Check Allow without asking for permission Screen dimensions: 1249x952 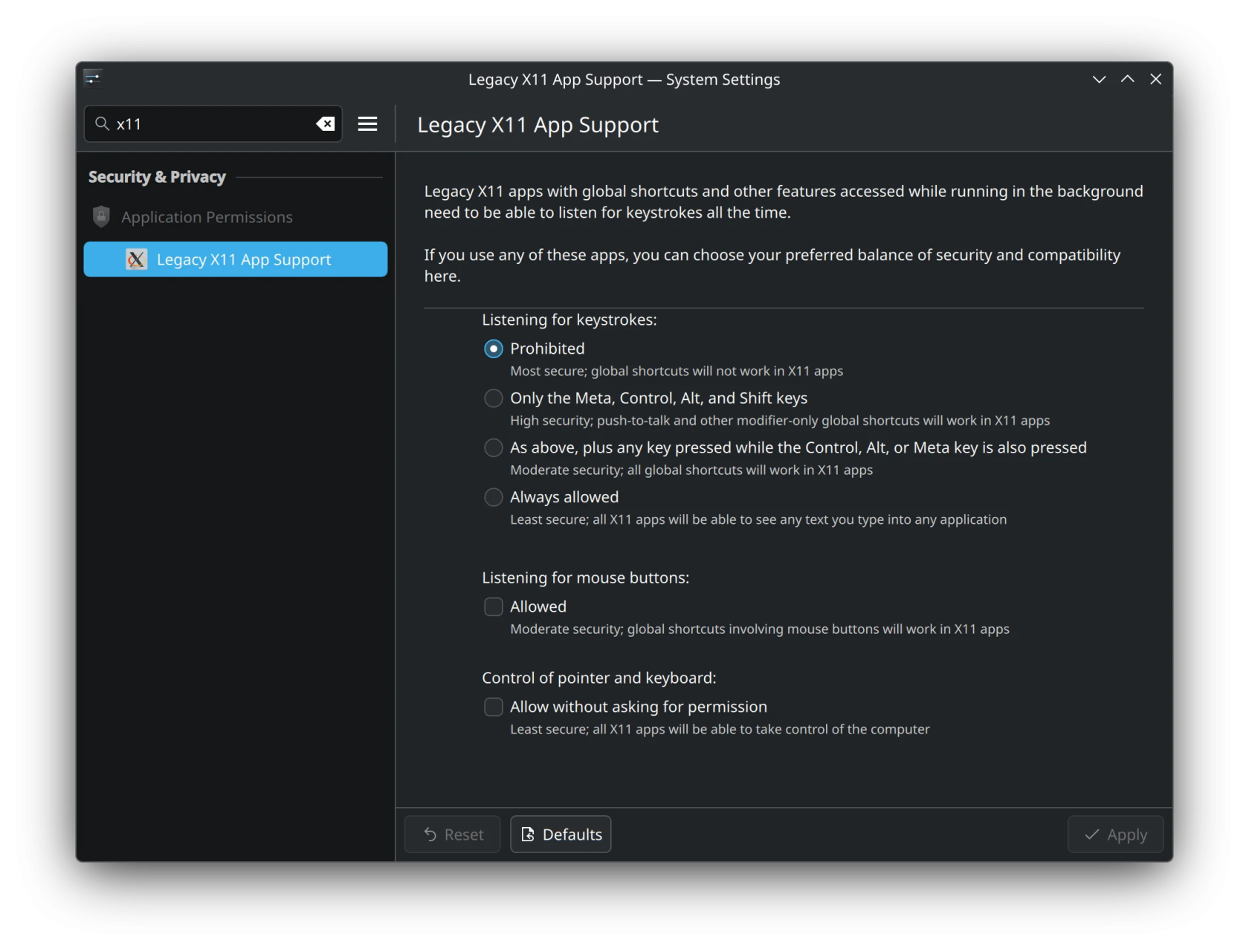[493, 707]
